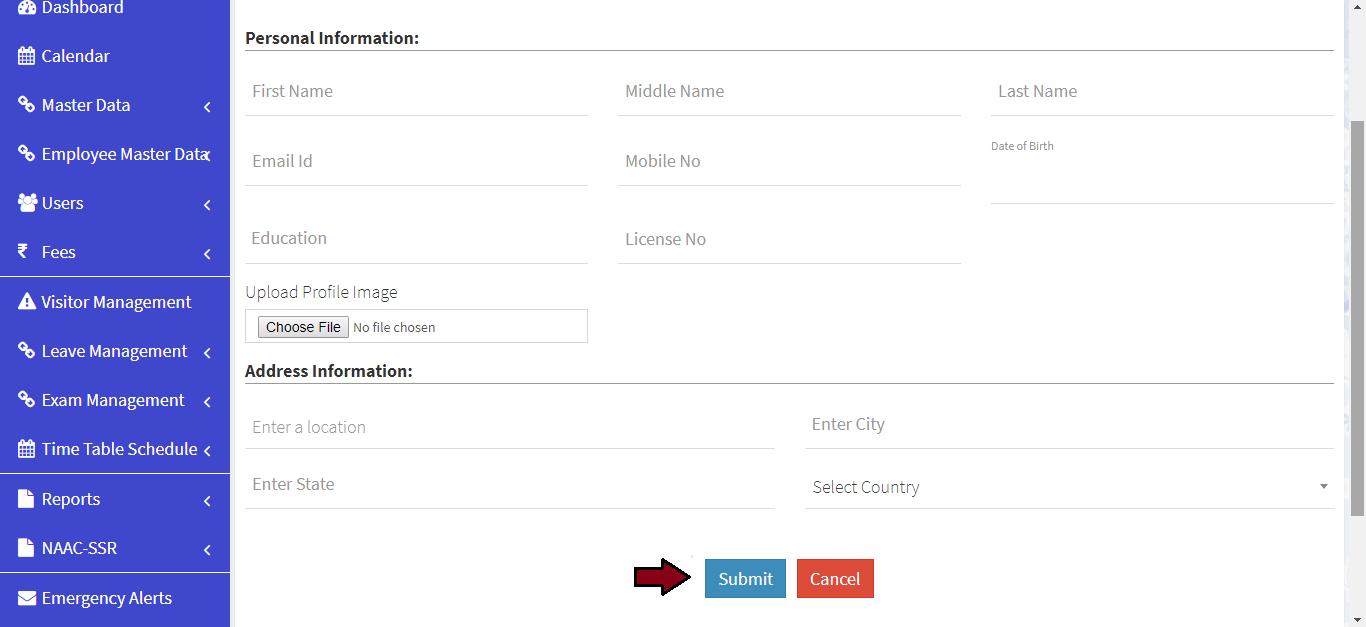Click the Emergency Alerts envelope icon

(27, 598)
